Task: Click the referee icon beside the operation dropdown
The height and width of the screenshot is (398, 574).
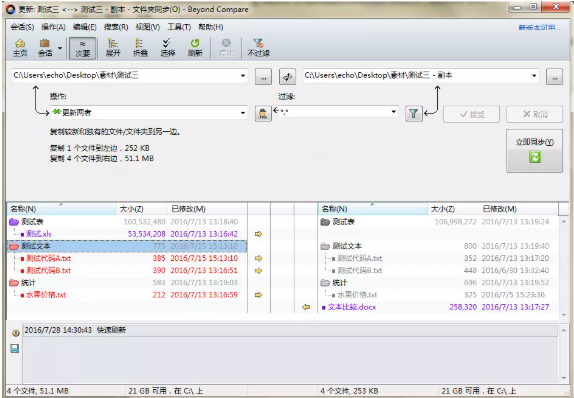Action: coord(263,114)
